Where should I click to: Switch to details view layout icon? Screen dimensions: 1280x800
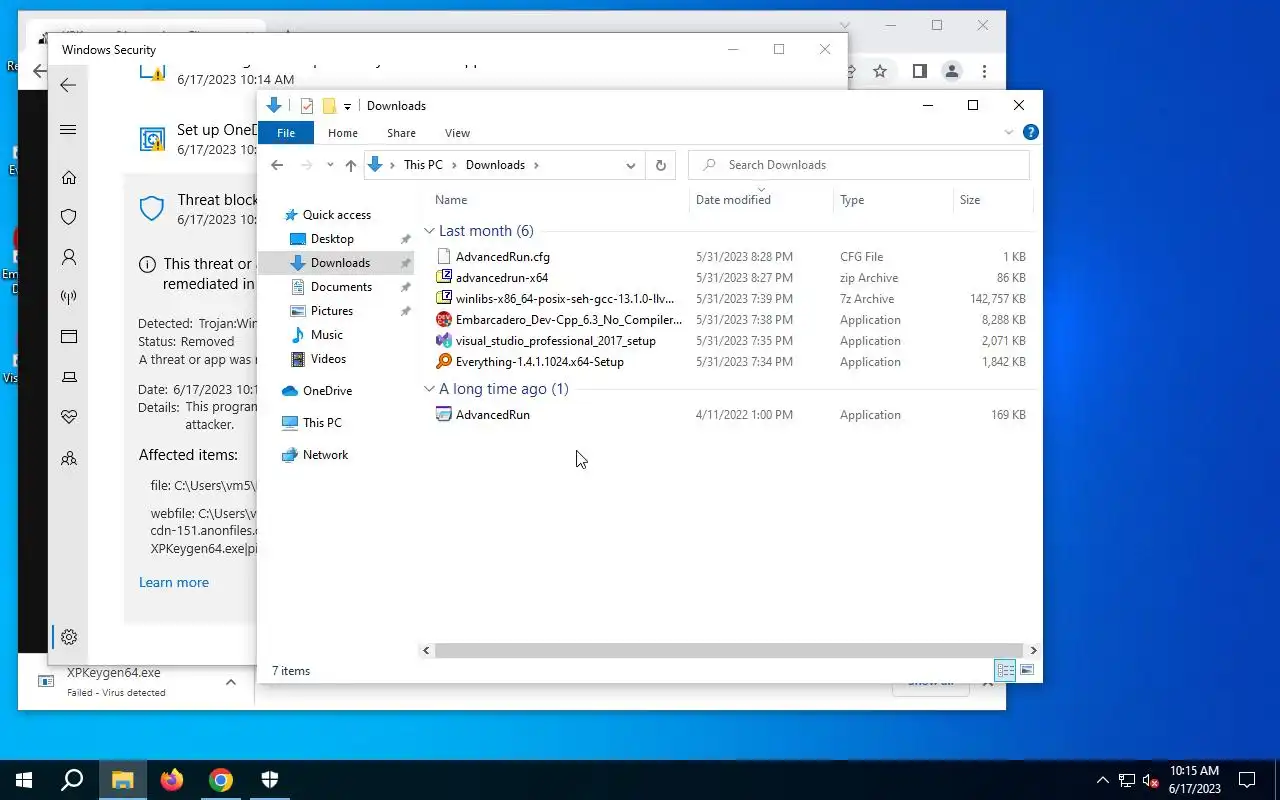click(1006, 671)
